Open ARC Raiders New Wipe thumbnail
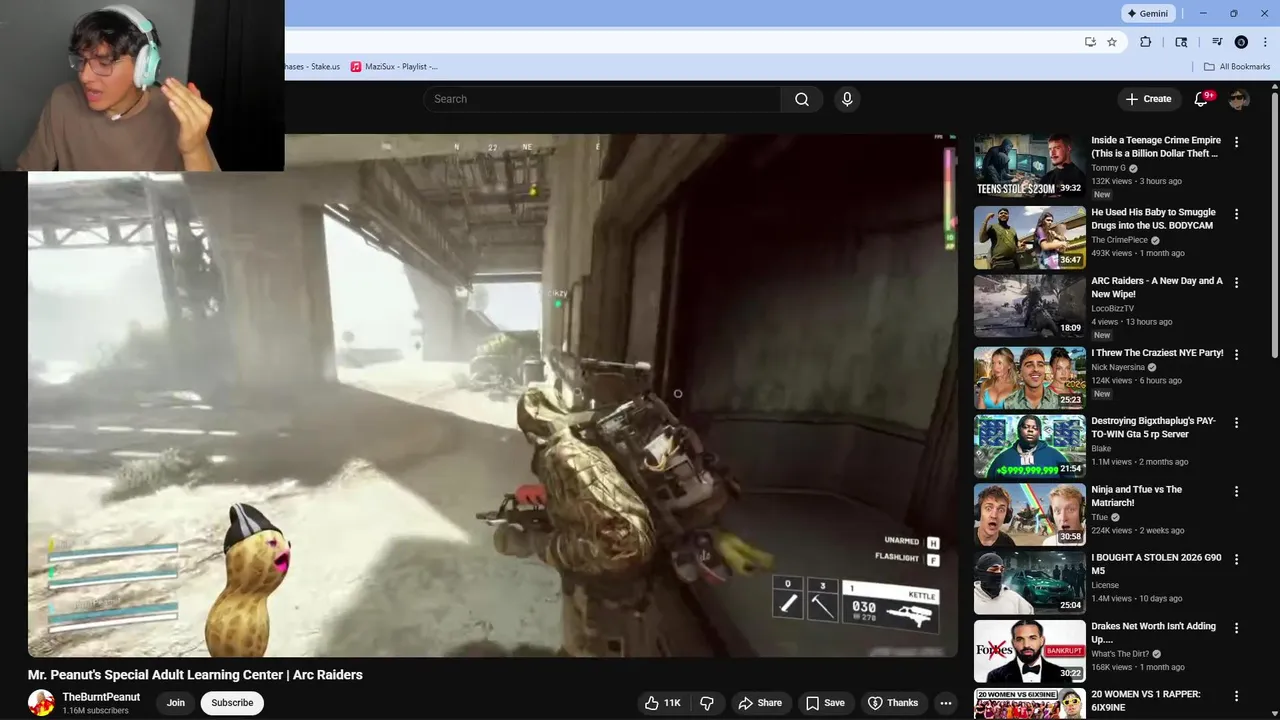Viewport: 1280px width, 720px height. point(1029,306)
